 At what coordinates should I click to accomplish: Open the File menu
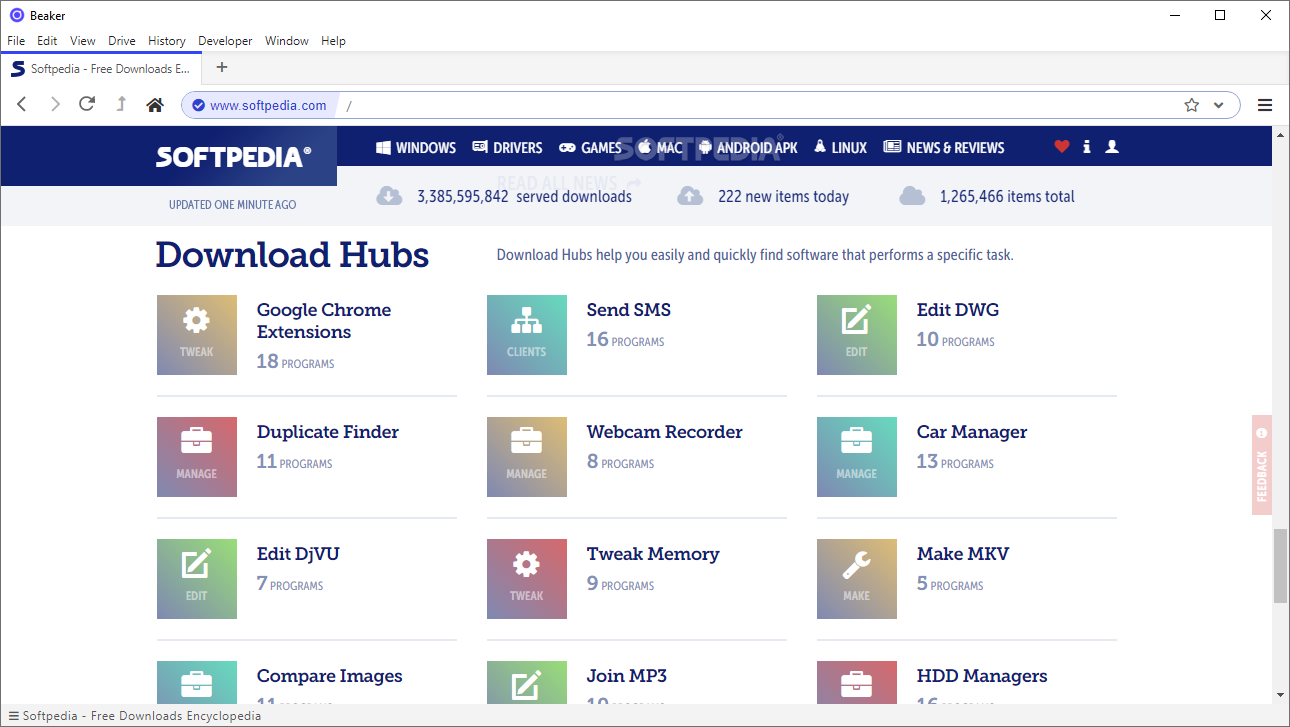[16, 41]
